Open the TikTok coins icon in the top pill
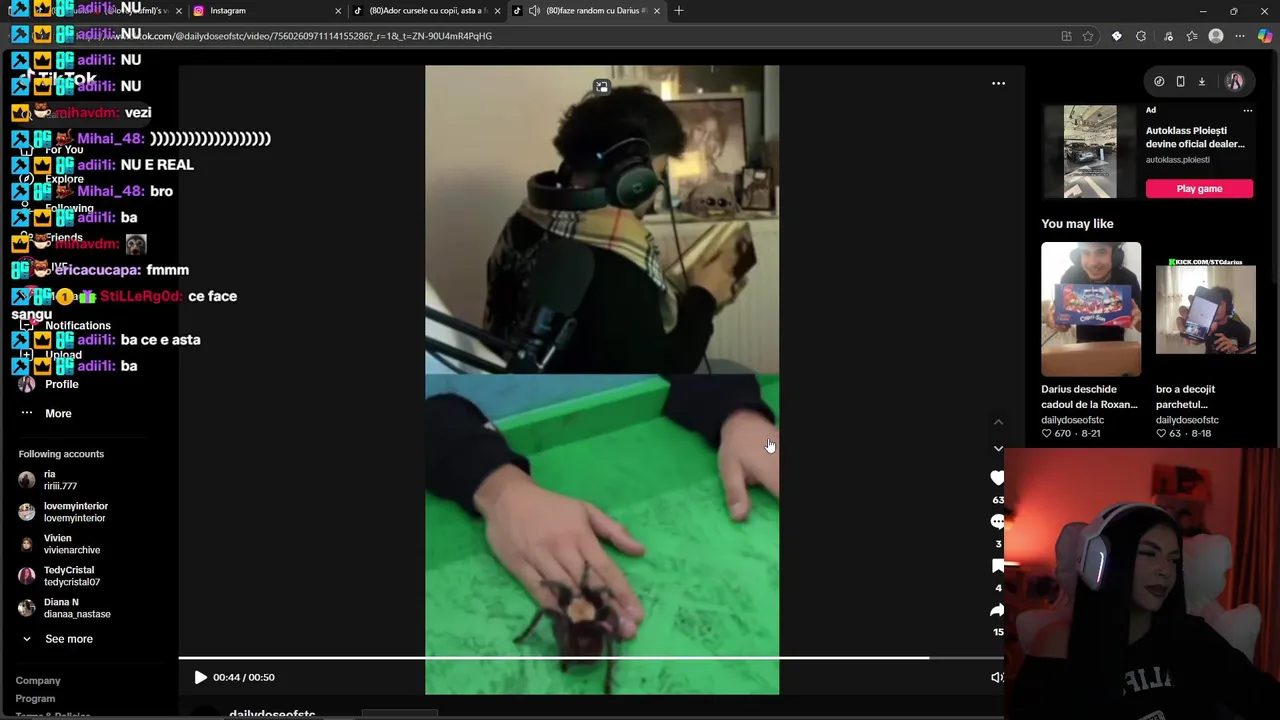This screenshot has width=1280, height=720. coord(1159,82)
